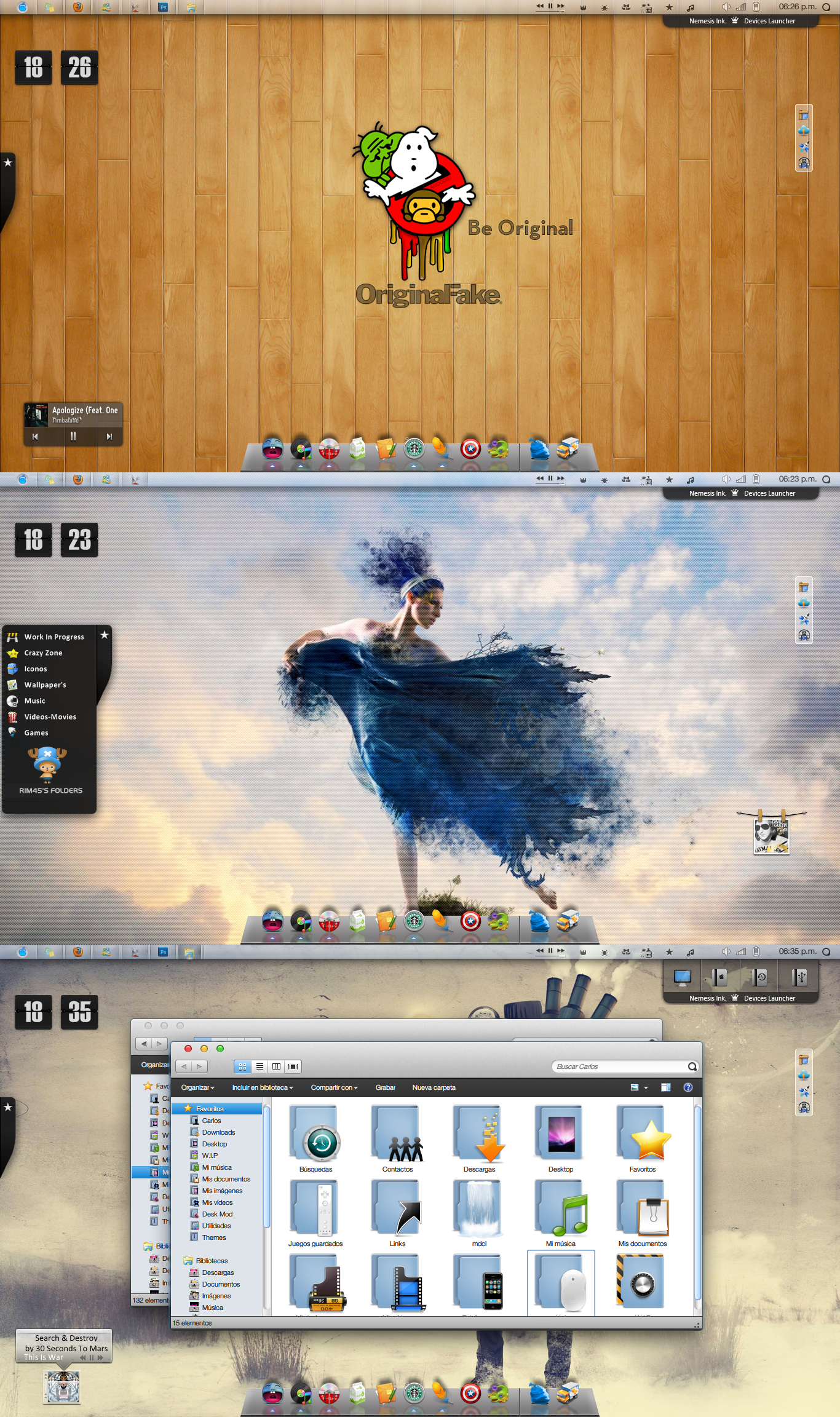
Task: Select Favoritos header in the sidebar
Action: pos(217,1109)
